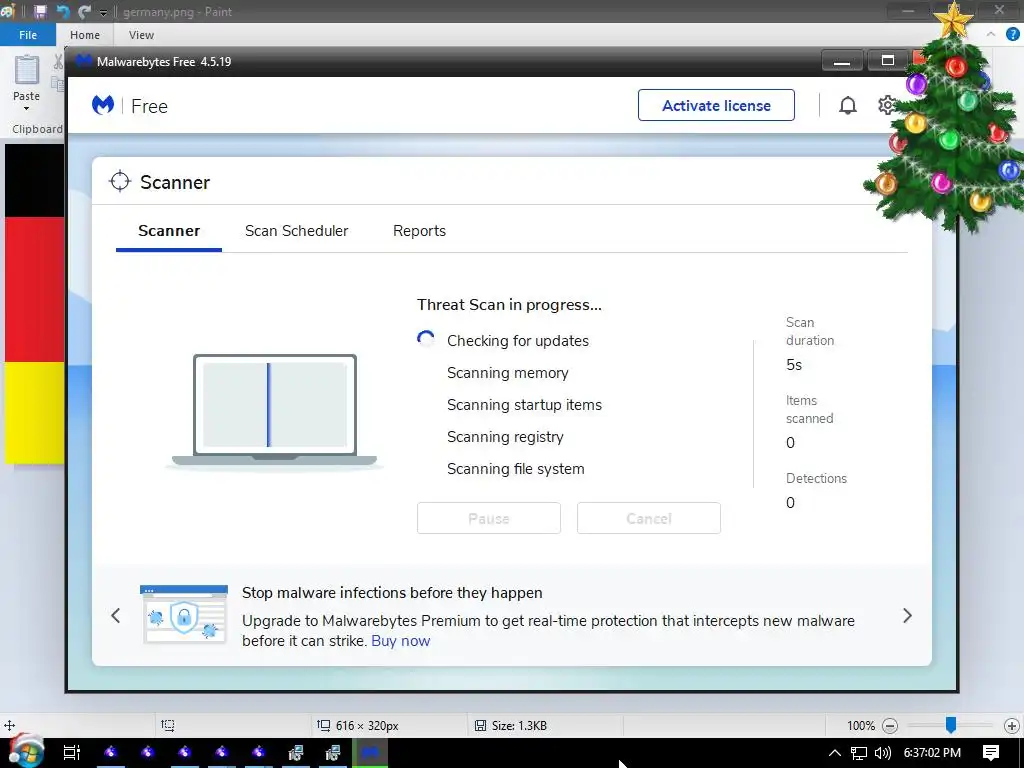Show the previous promo with the left arrow

[x=116, y=615]
